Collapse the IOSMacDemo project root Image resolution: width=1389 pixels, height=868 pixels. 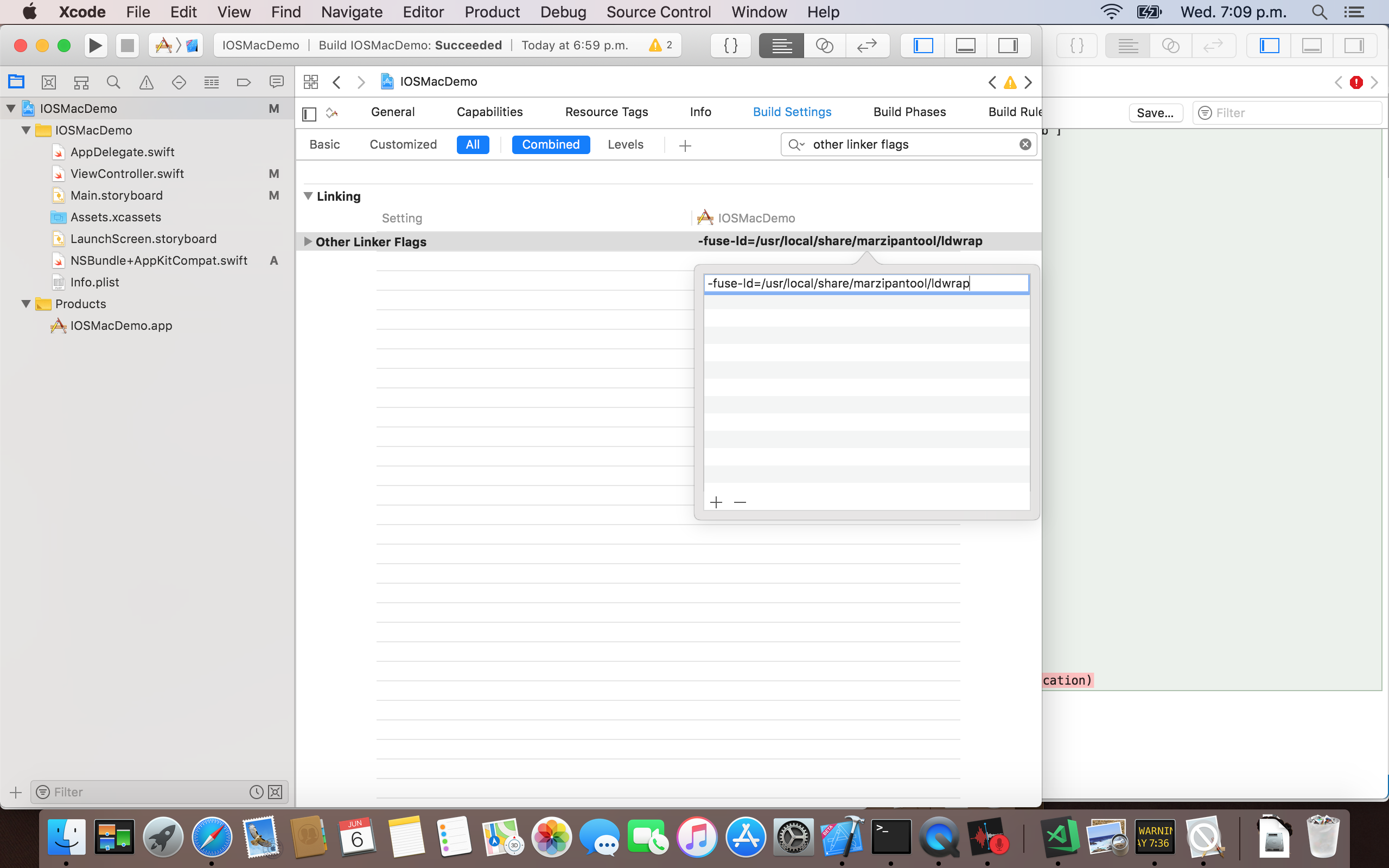(x=11, y=108)
